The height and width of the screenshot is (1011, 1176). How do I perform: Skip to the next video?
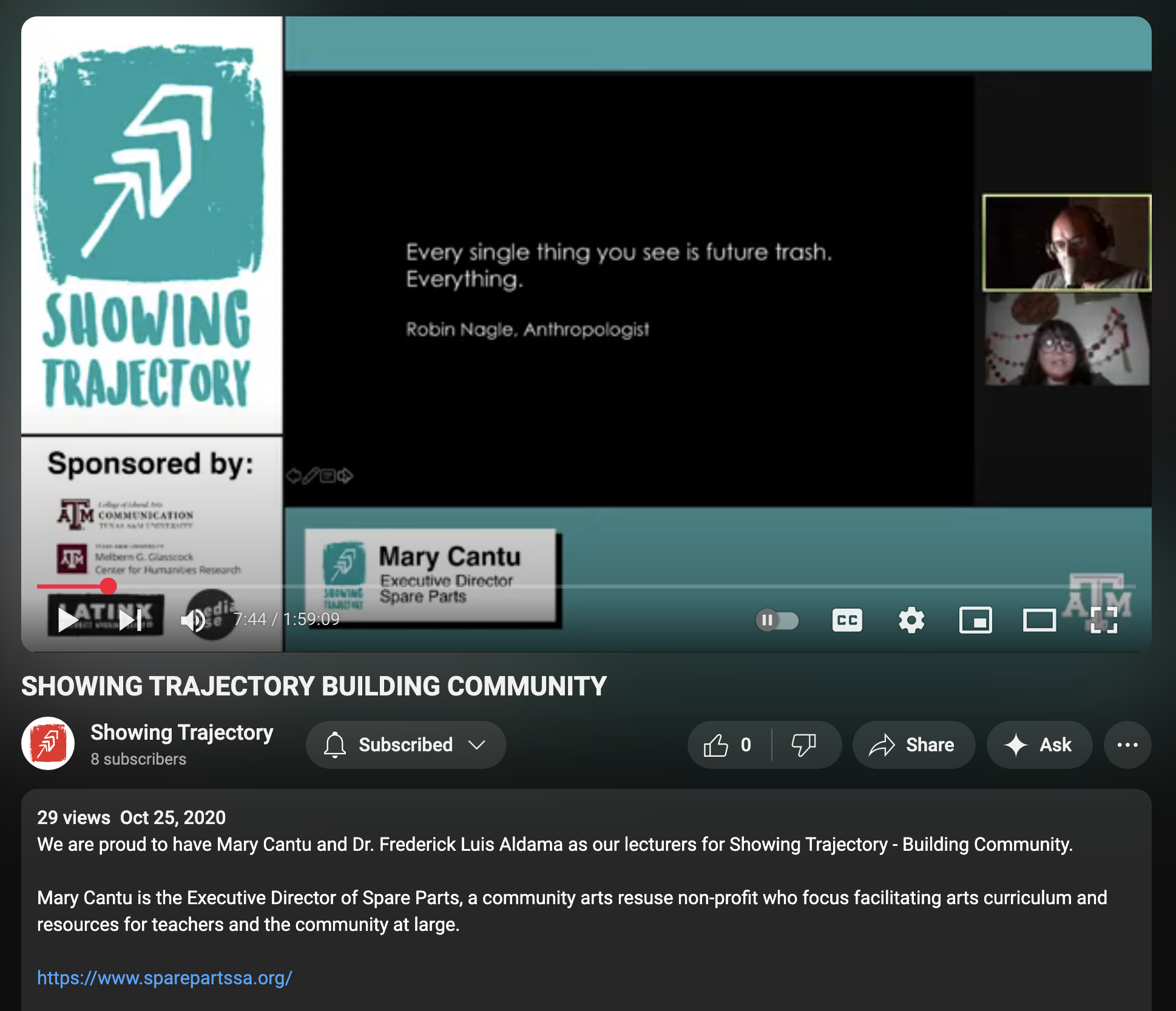130,620
